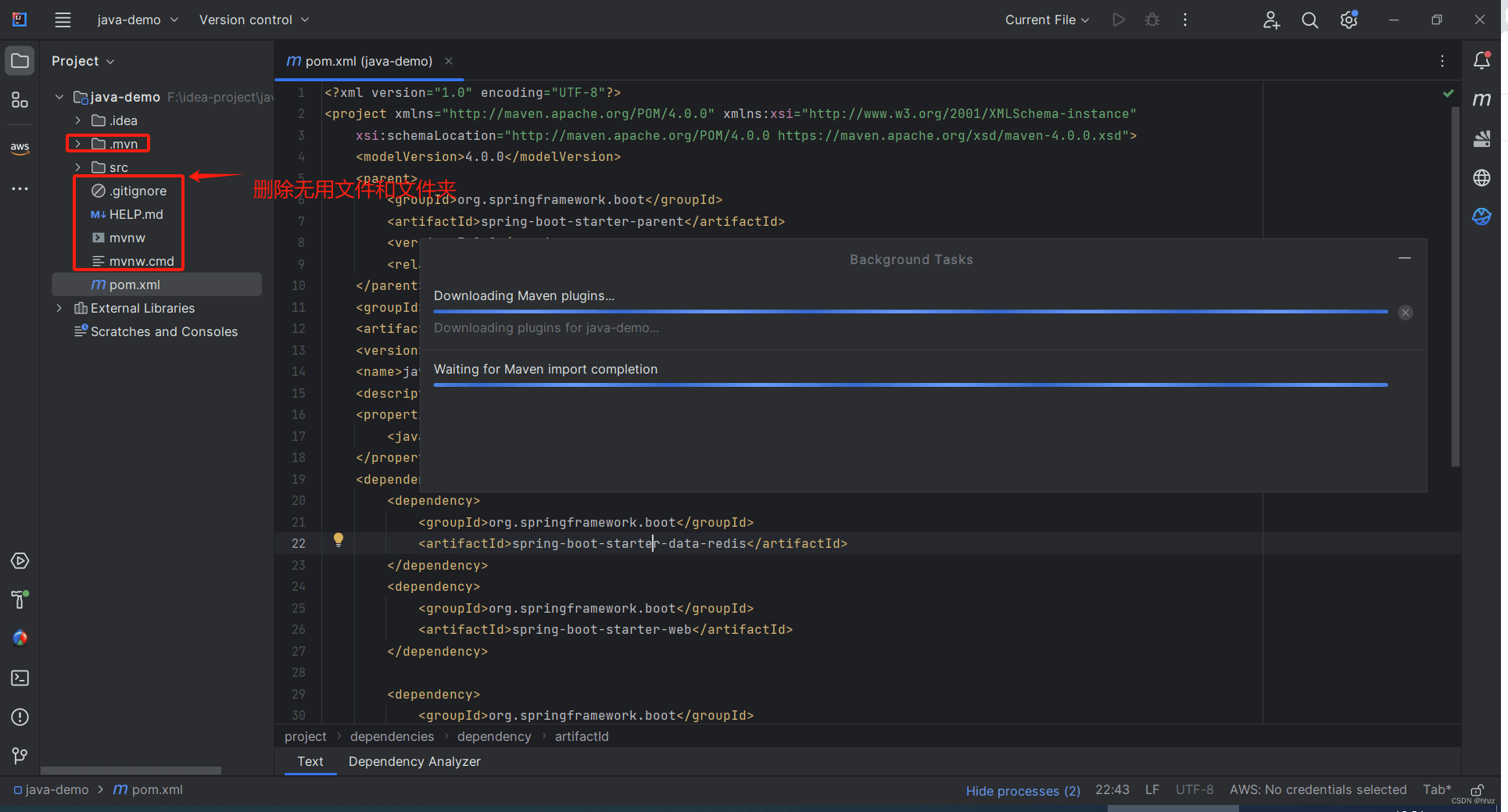Open the Structure tool window icon
The image size is (1508, 812).
click(x=20, y=100)
